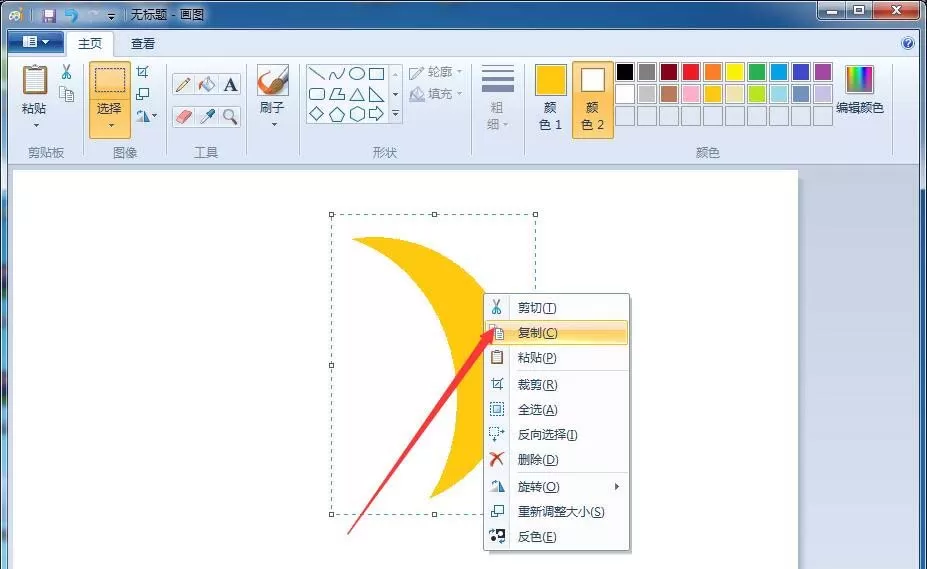Click the Copy icon in the ribbon
This screenshot has width=927, height=569.
click(66, 93)
